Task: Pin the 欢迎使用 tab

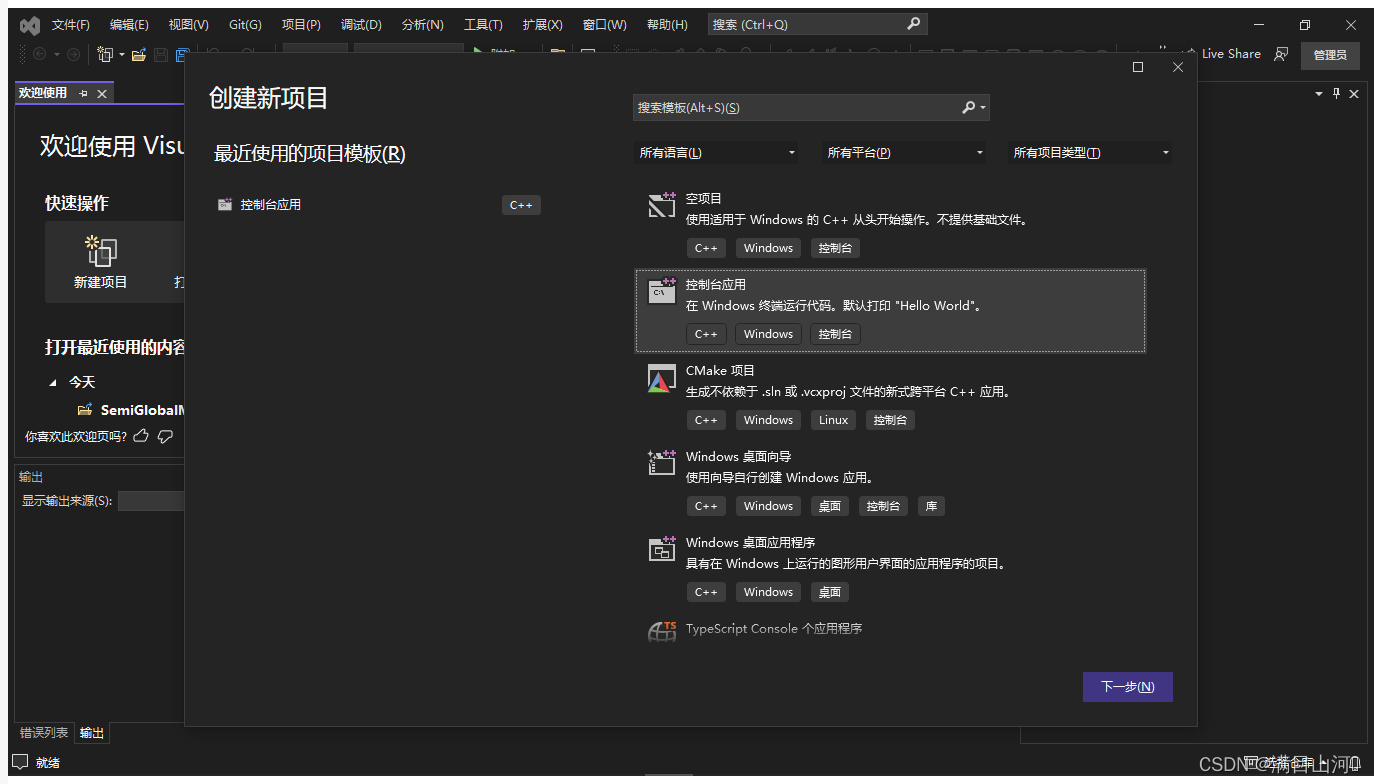Action: [x=84, y=93]
